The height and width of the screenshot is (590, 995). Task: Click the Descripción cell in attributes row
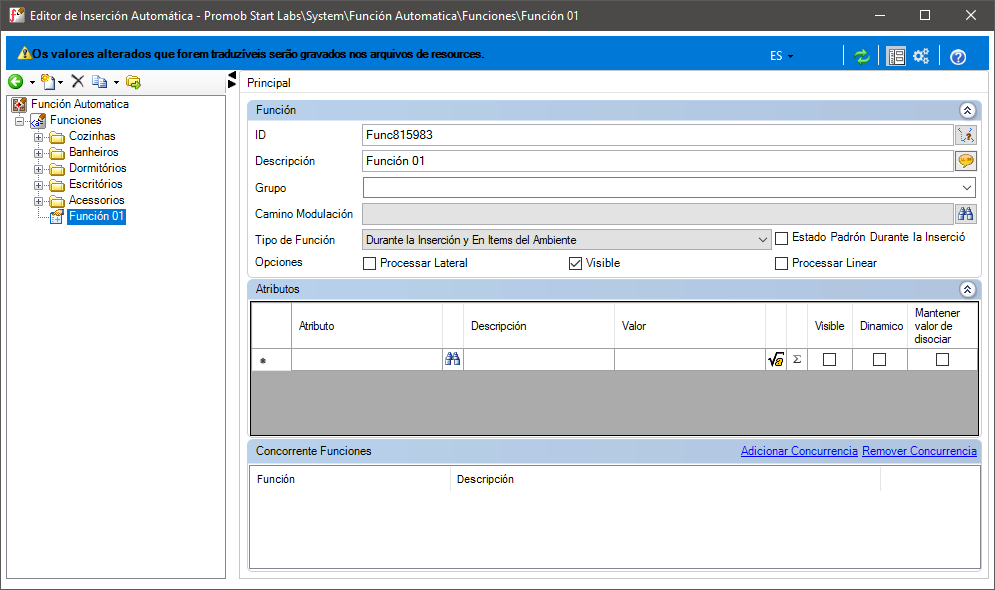[x=539, y=360]
